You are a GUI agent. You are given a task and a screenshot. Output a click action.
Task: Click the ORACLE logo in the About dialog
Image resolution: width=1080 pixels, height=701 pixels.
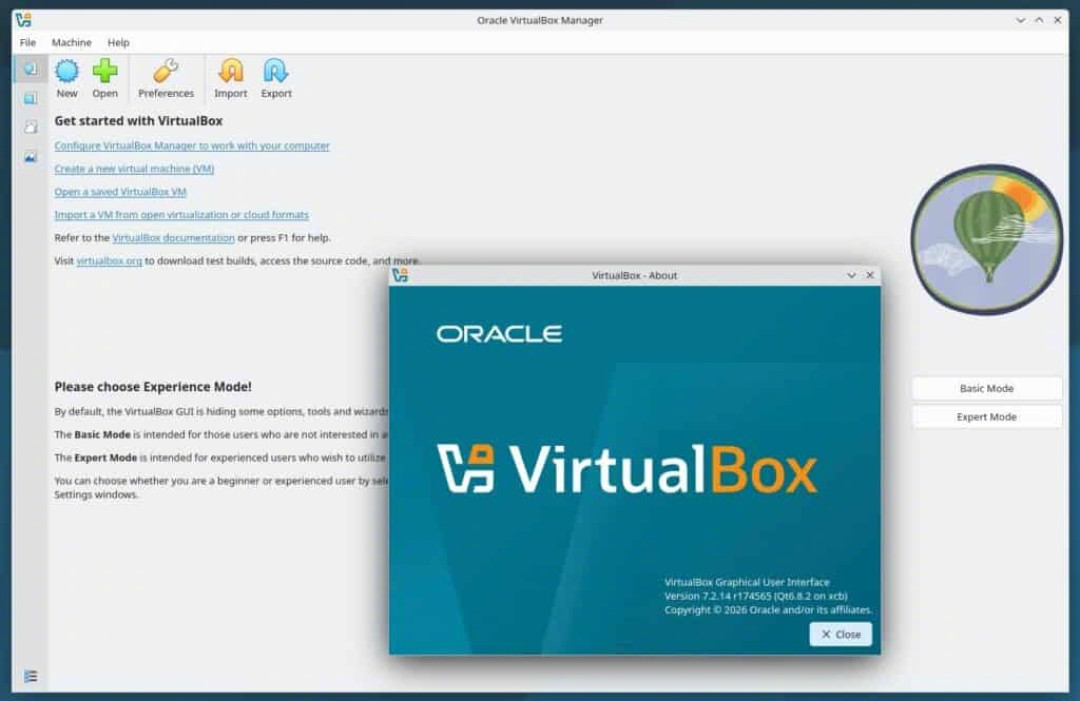[499, 334]
